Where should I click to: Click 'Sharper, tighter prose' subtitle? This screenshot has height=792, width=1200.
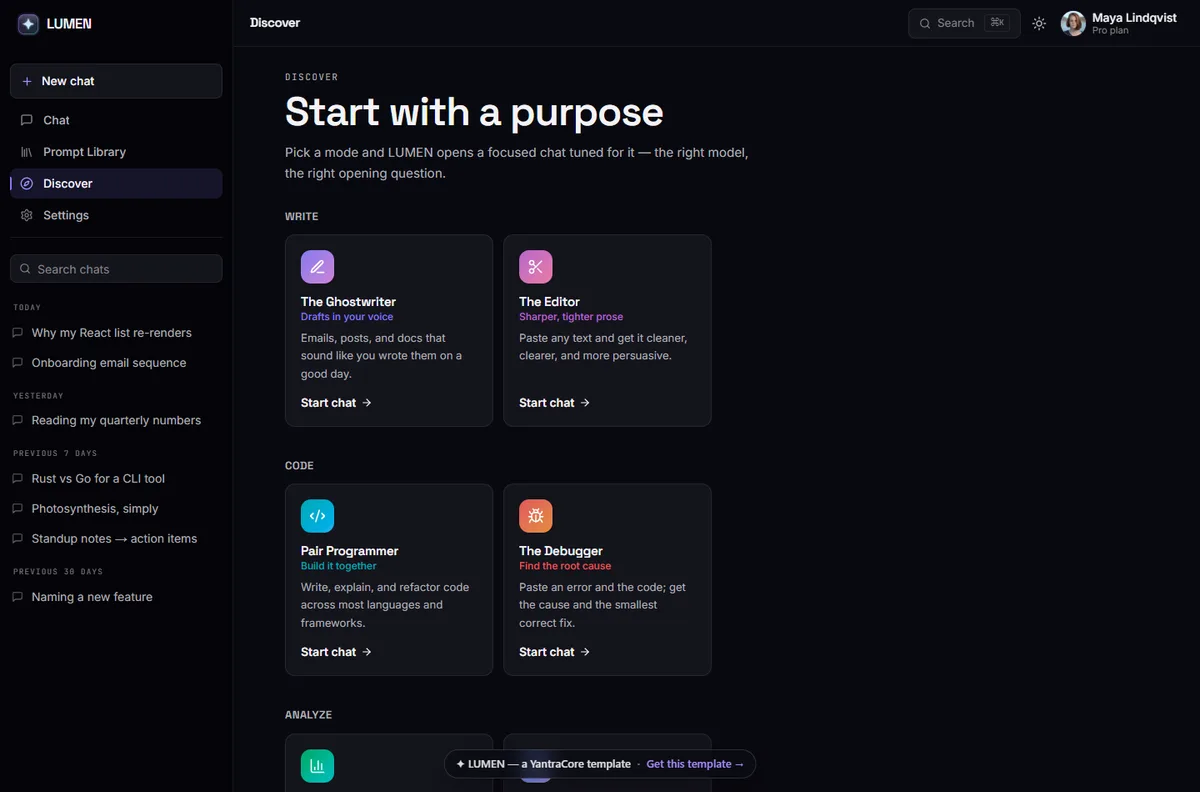coord(571,317)
